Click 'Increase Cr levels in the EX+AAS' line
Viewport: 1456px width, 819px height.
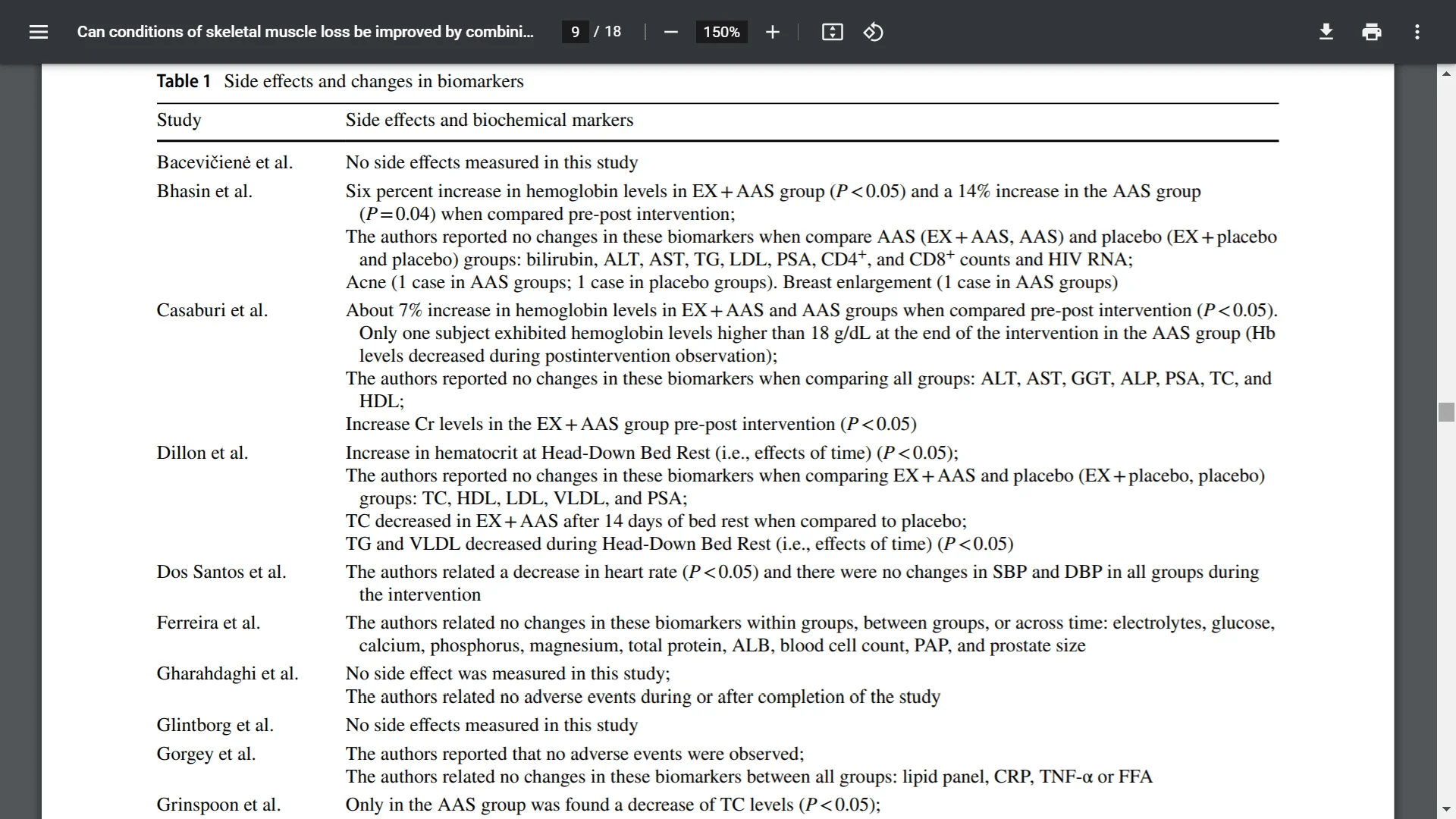click(x=631, y=424)
